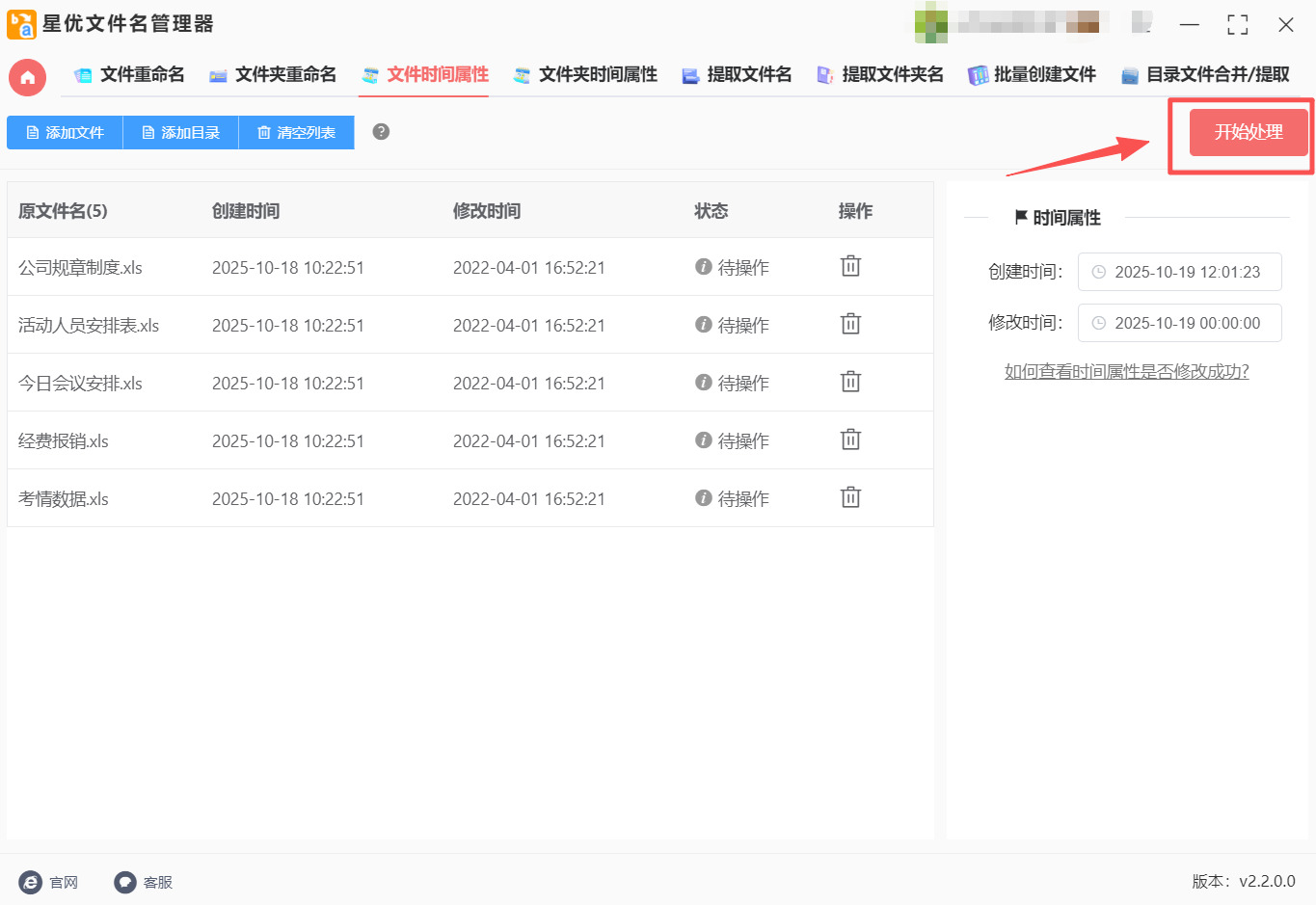The image size is (1316, 905).
Task: Open the 创建时间 date picker field
Action: [x=1179, y=272]
